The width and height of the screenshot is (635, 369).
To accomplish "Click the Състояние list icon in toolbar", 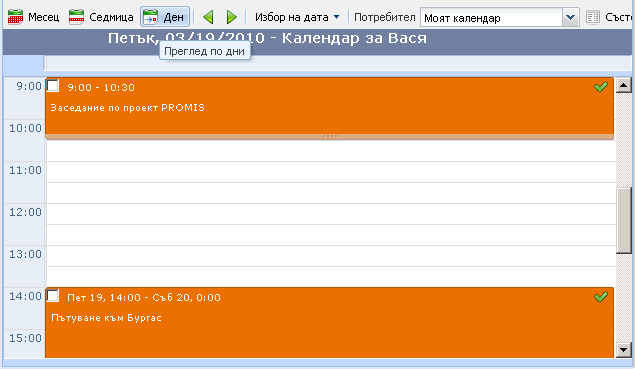I will [x=593, y=17].
